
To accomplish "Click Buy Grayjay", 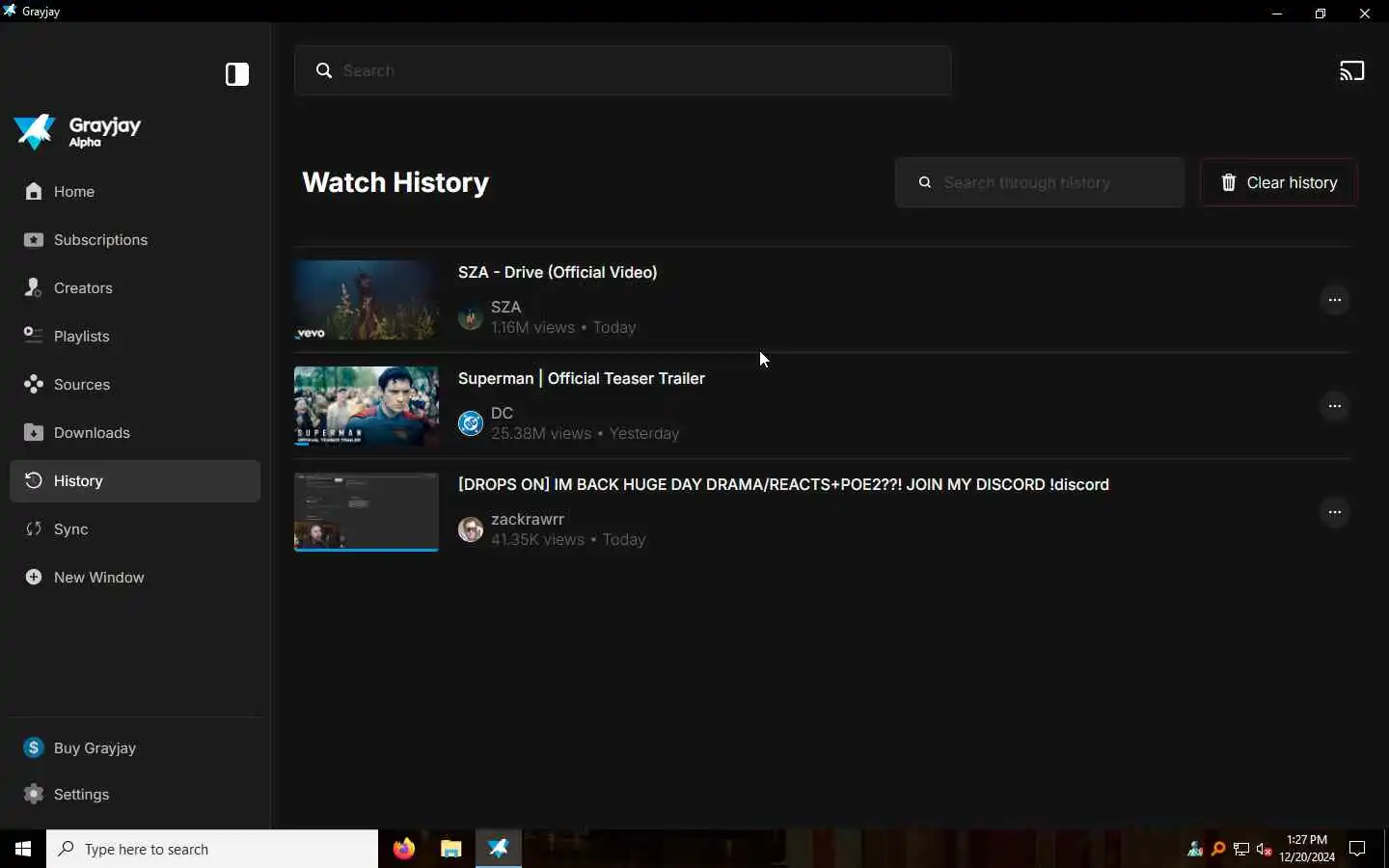I will click(135, 748).
